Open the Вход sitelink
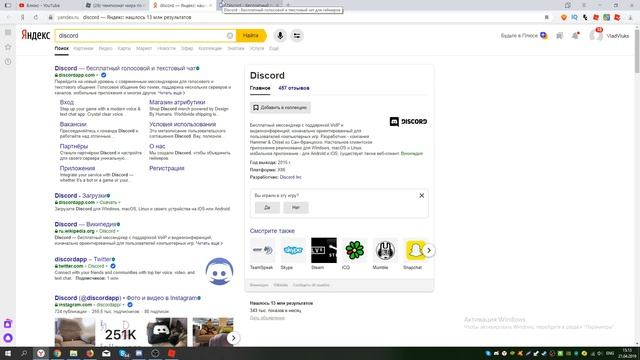640x360 pixels. (x=67, y=102)
